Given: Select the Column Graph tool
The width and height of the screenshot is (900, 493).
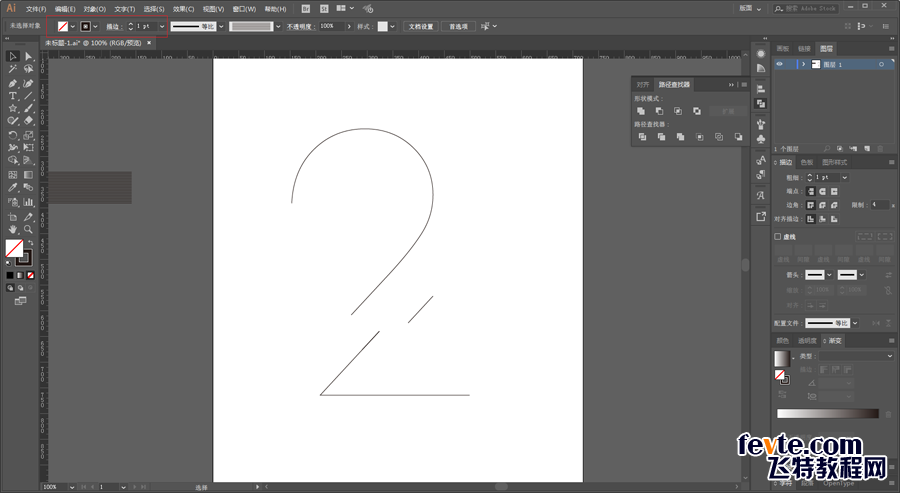Looking at the screenshot, I should tap(29, 202).
